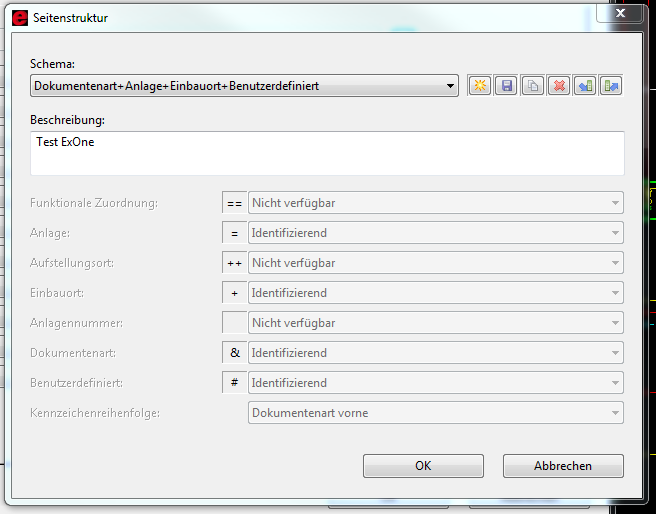Click the Dokumentenart: label
Screen dimensions: 656x514
[73, 353]
